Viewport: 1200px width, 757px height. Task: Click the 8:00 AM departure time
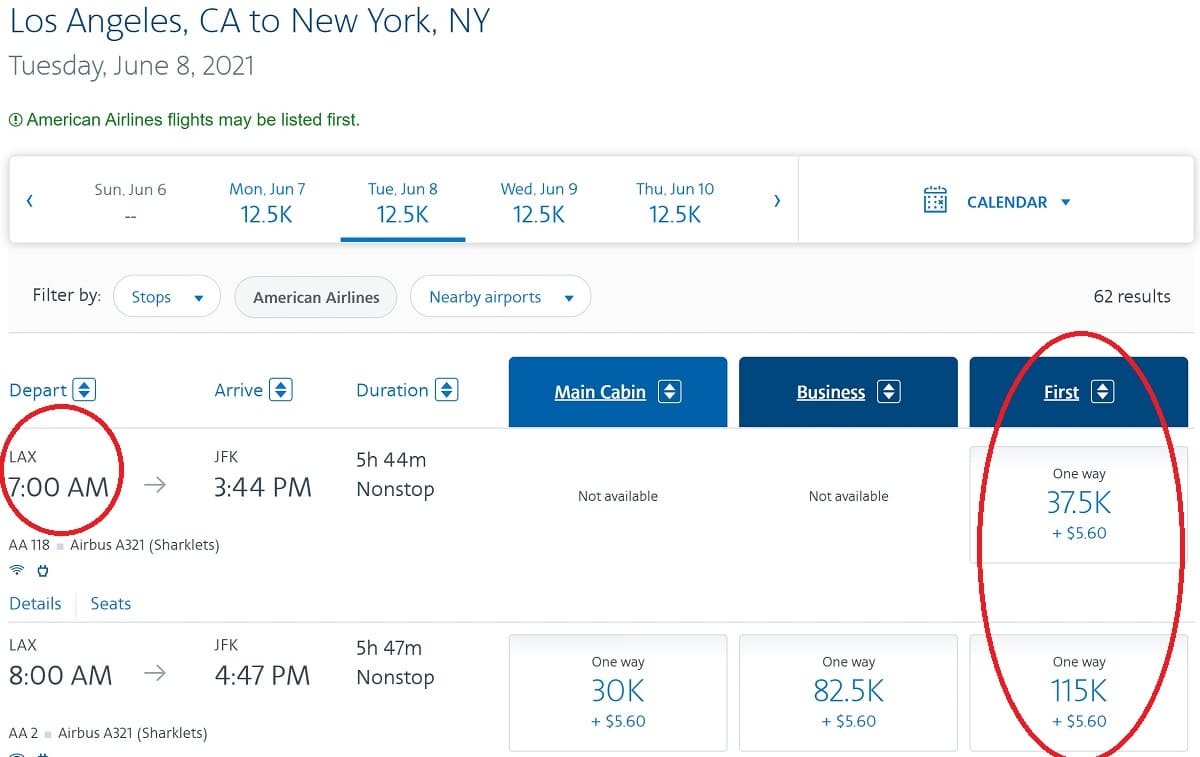click(60, 675)
